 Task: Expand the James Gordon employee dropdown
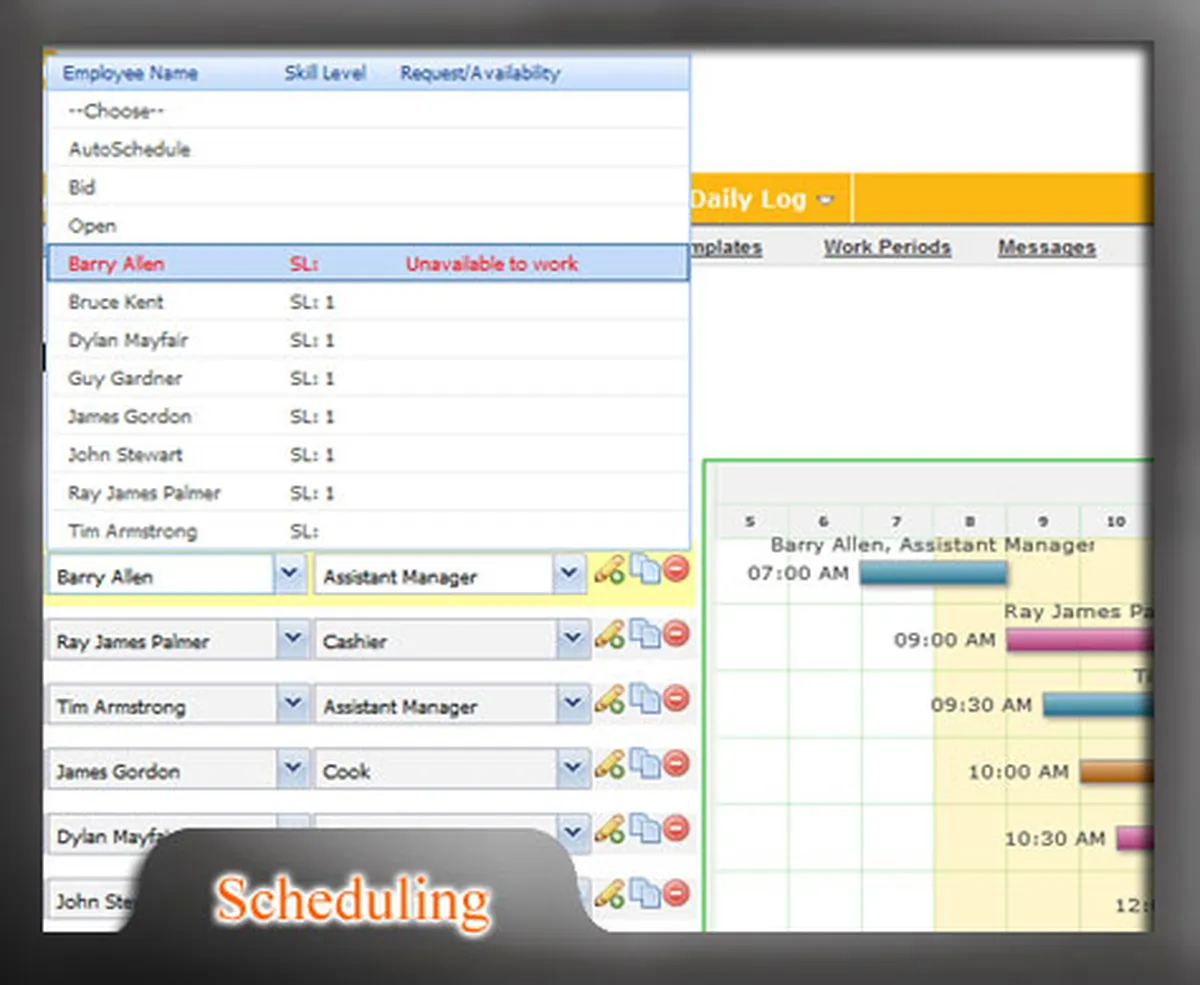292,769
